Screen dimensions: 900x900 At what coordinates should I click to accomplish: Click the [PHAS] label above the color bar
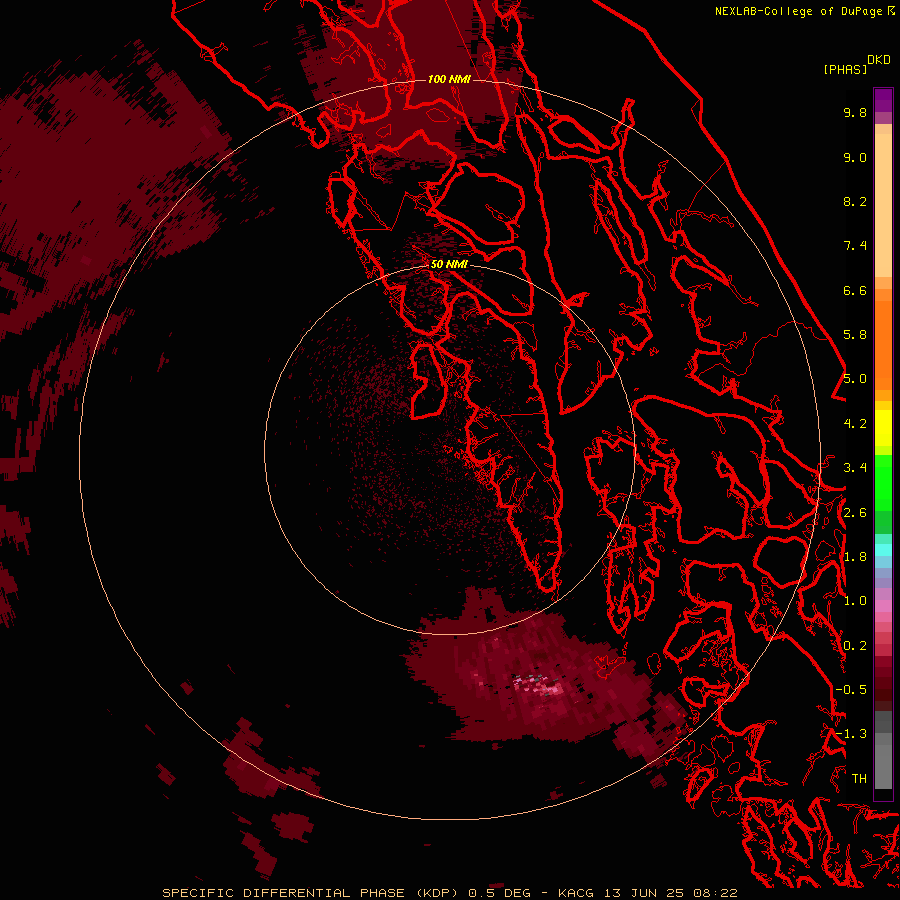pos(845,69)
